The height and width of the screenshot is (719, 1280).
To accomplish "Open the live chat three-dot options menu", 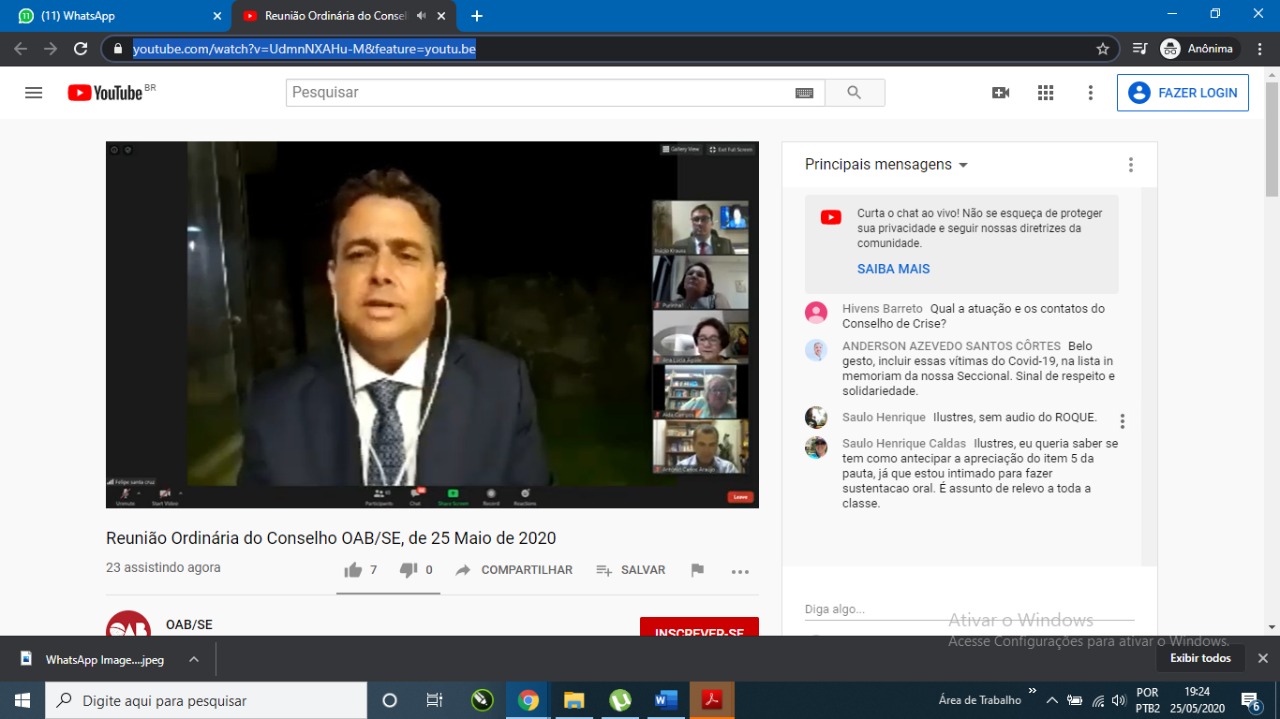I will click(1130, 165).
